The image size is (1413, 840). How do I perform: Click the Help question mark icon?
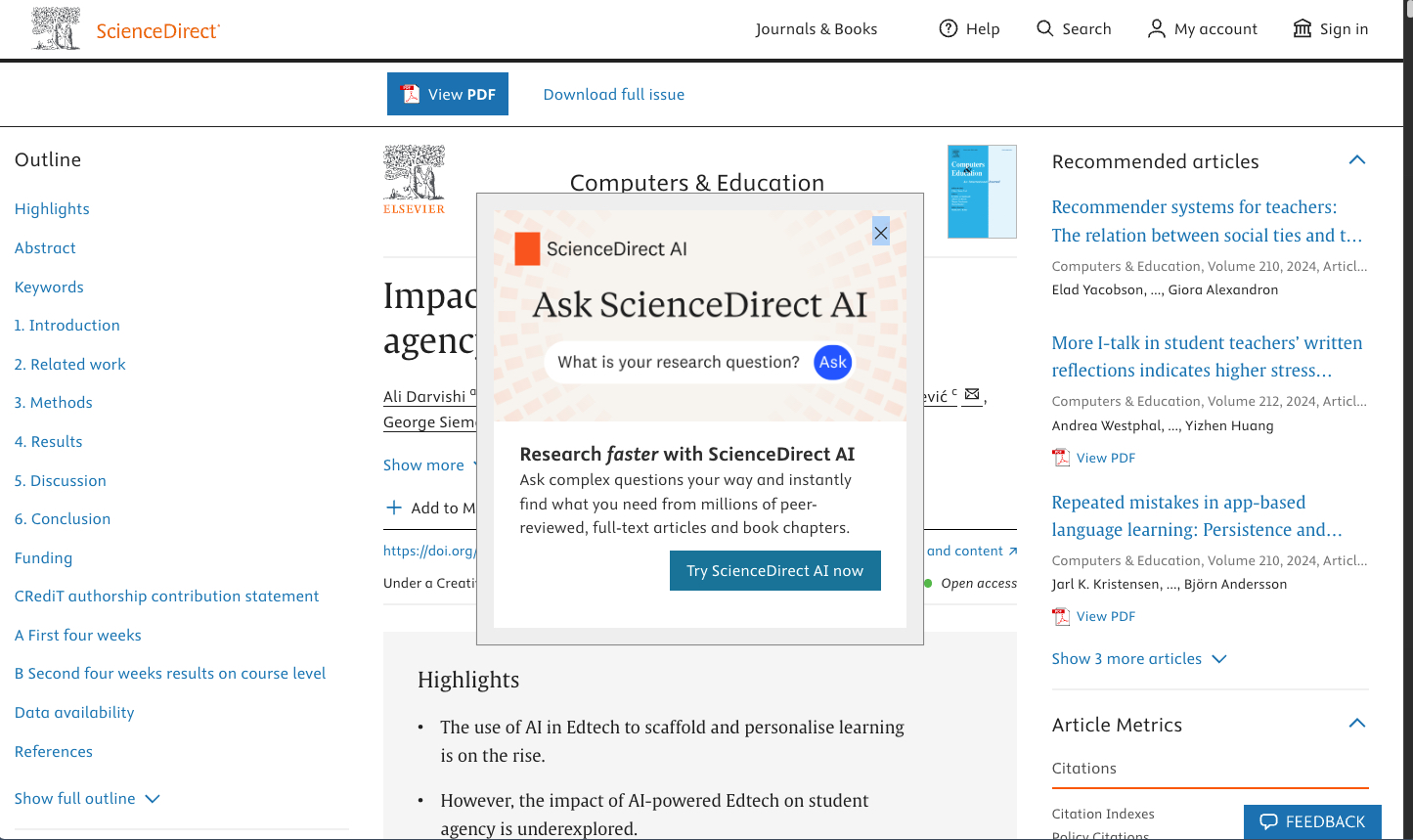point(948,29)
